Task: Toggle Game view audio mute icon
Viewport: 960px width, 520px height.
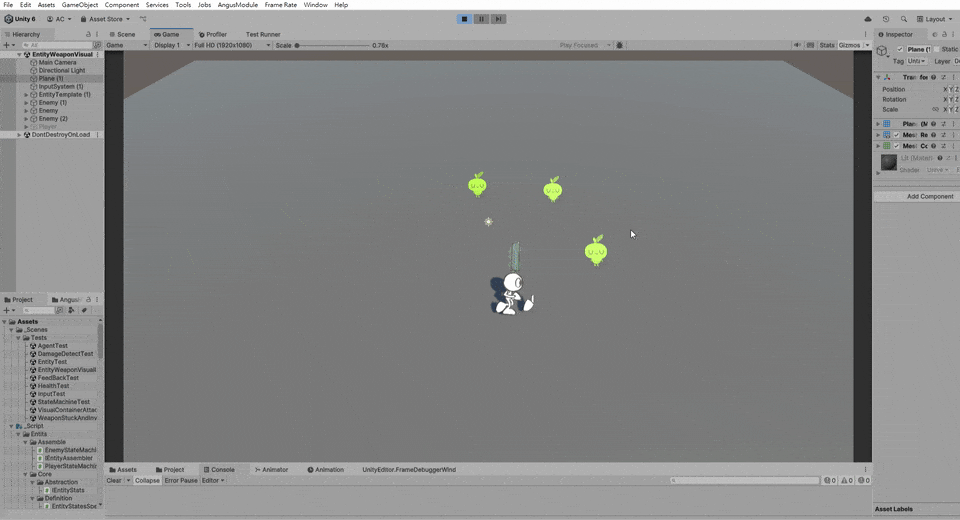Action: pos(797,45)
